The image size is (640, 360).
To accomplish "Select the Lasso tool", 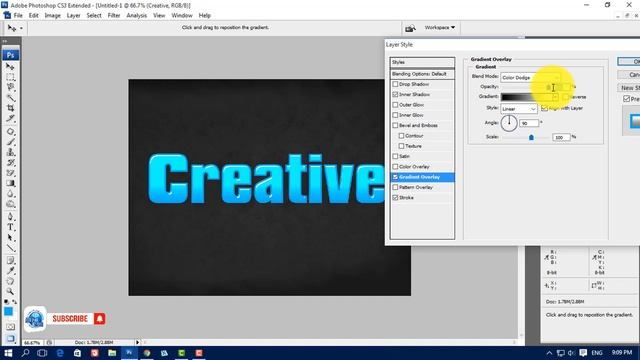I will 11,87.
